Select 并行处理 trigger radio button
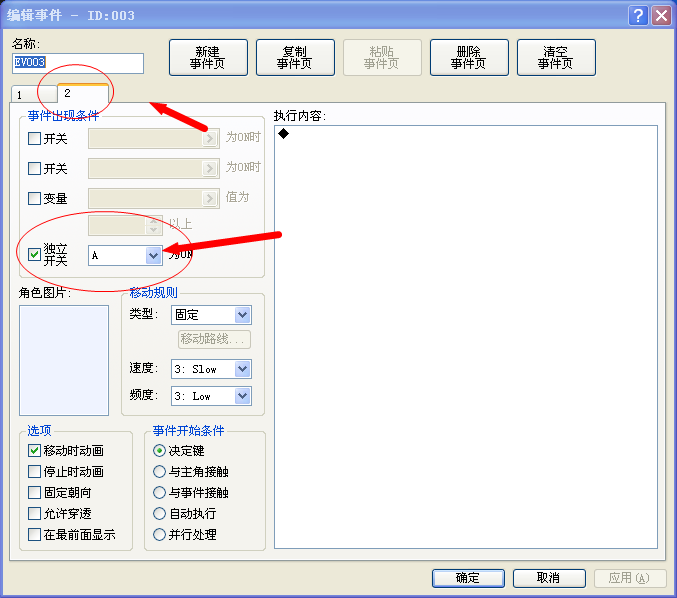The height and width of the screenshot is (598, 677). click(x=159, y=535)
